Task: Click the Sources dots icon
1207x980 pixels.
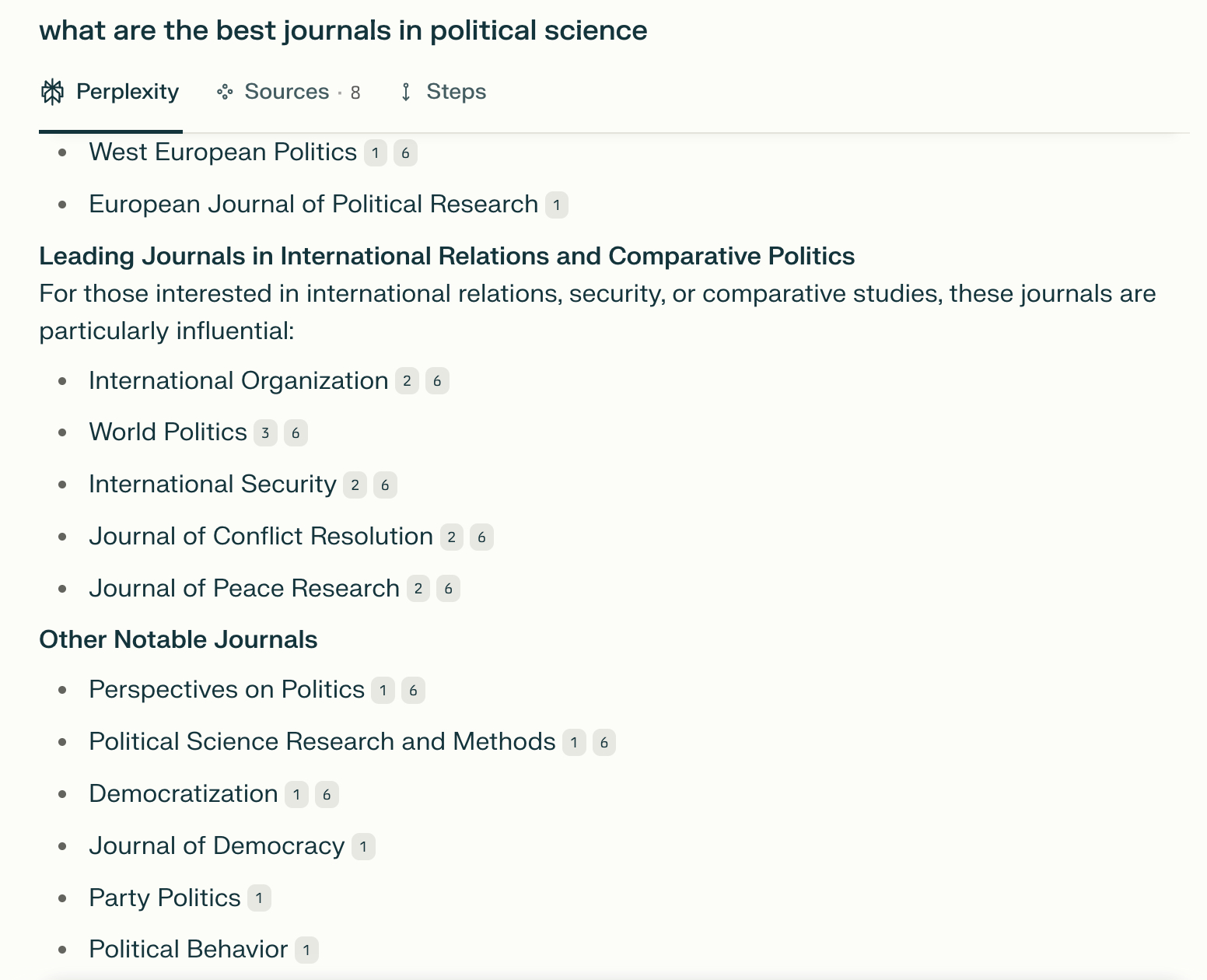Action: click(225, 92)
